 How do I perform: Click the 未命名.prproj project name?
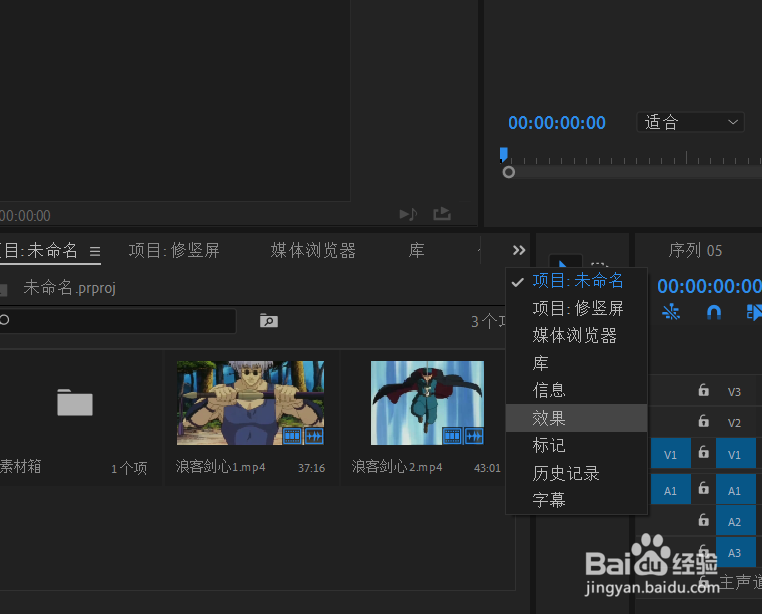pyautogui.click(x=69, y=288)
